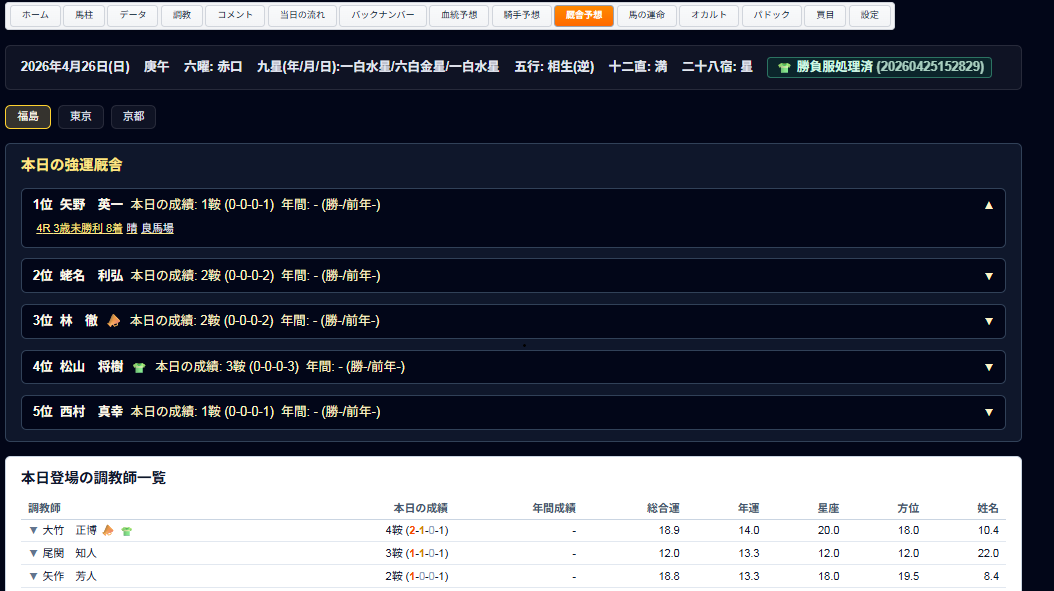Expand the 3位 林 徹 panel
The height and width of the screenshot is (591, 1054).
pyautogui.click(x=988, y=321)
